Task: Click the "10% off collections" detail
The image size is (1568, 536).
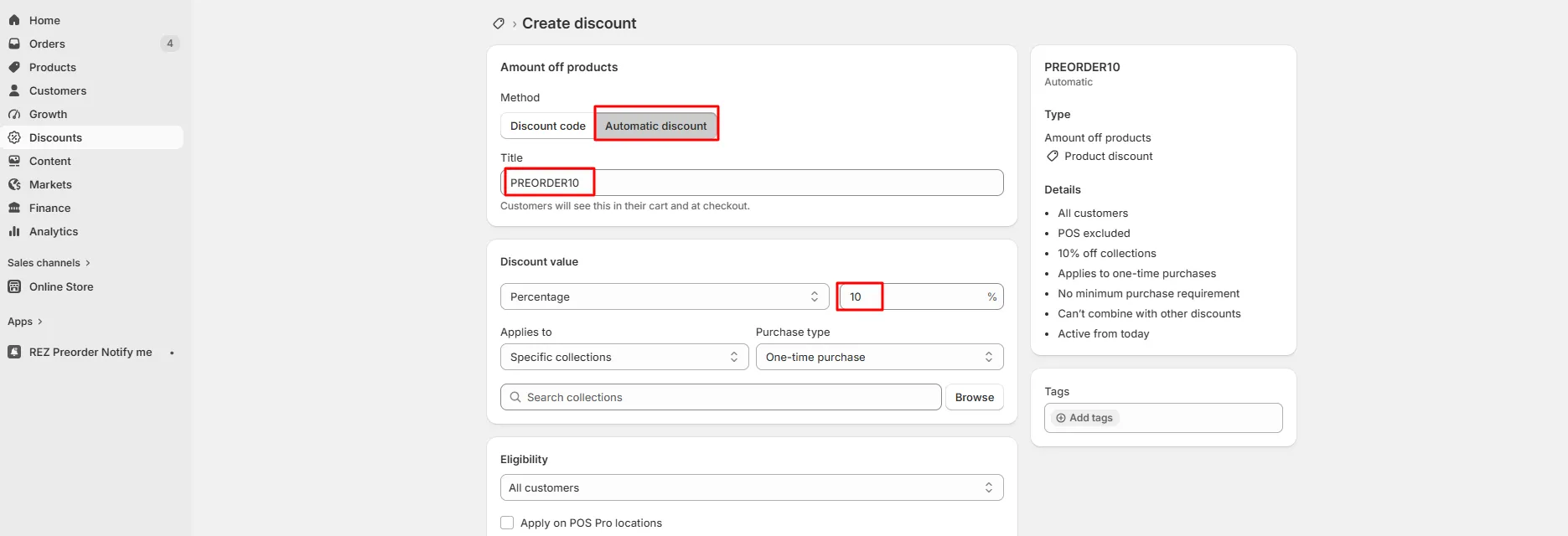Action: [x=1106, y=253]
